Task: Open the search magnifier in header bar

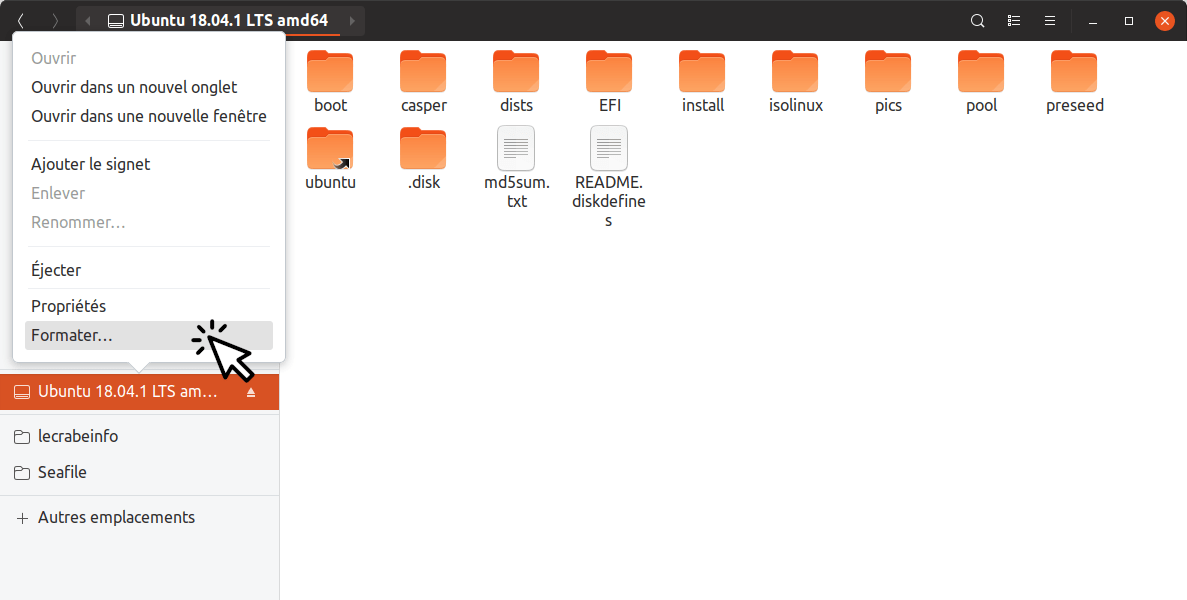Action: pos(978,21)
